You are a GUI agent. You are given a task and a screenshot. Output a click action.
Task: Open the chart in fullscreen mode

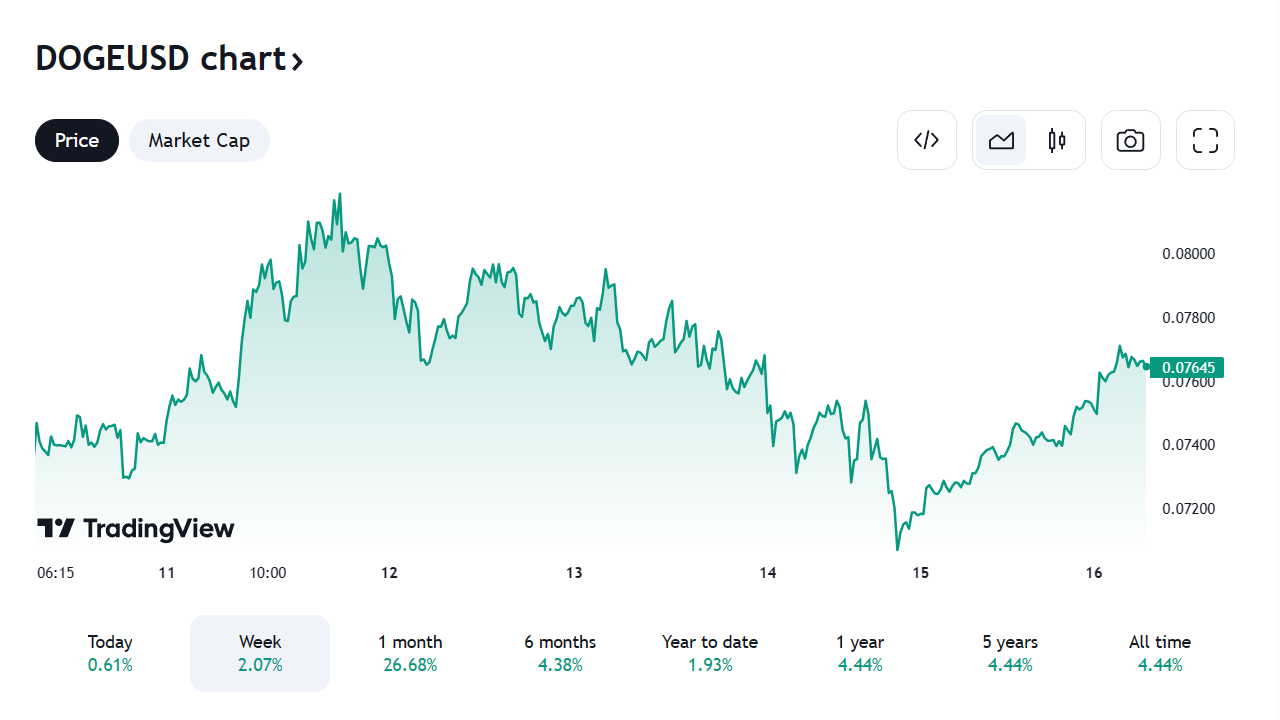point(1205,140)
